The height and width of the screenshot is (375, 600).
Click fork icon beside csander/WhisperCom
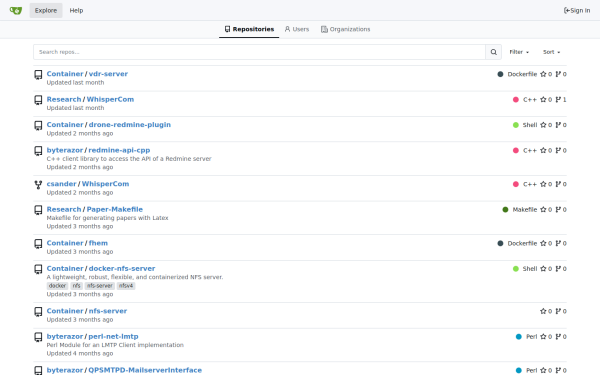point(38,185)
